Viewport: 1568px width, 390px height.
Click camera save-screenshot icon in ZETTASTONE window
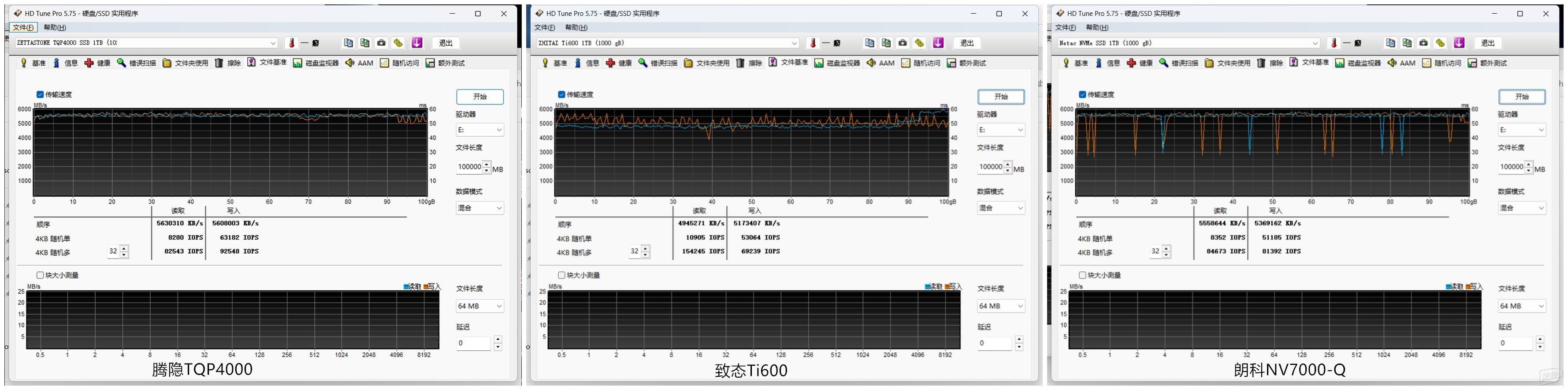pos(381,43)
